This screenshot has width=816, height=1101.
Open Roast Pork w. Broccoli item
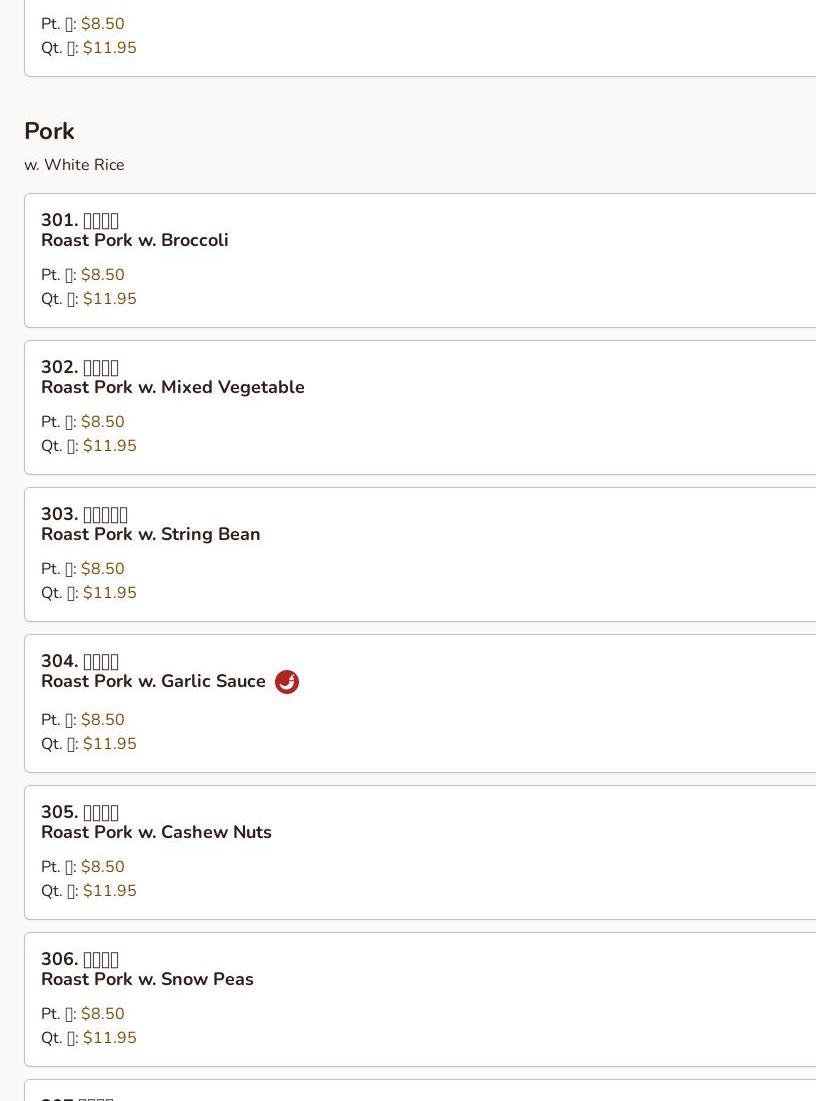[135, 241]
